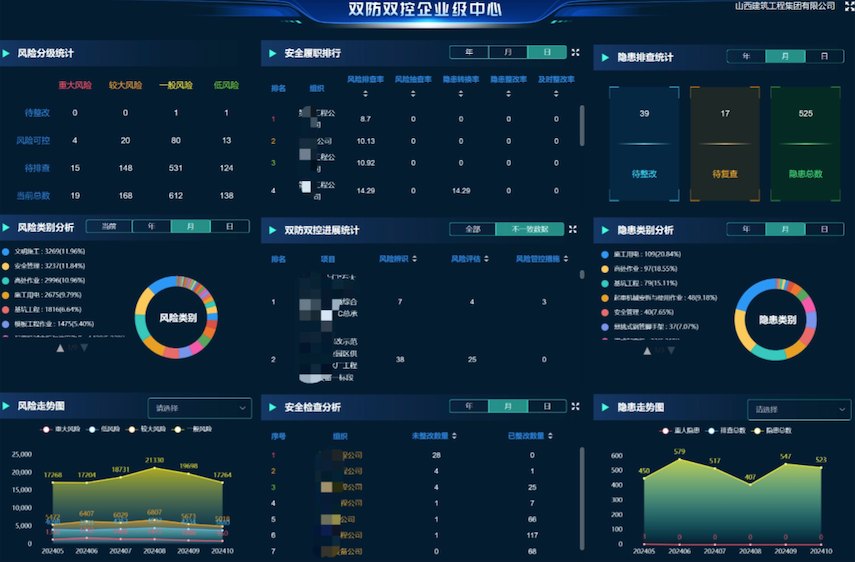Open 请选择 dropdown in 风险走势图

199,407
